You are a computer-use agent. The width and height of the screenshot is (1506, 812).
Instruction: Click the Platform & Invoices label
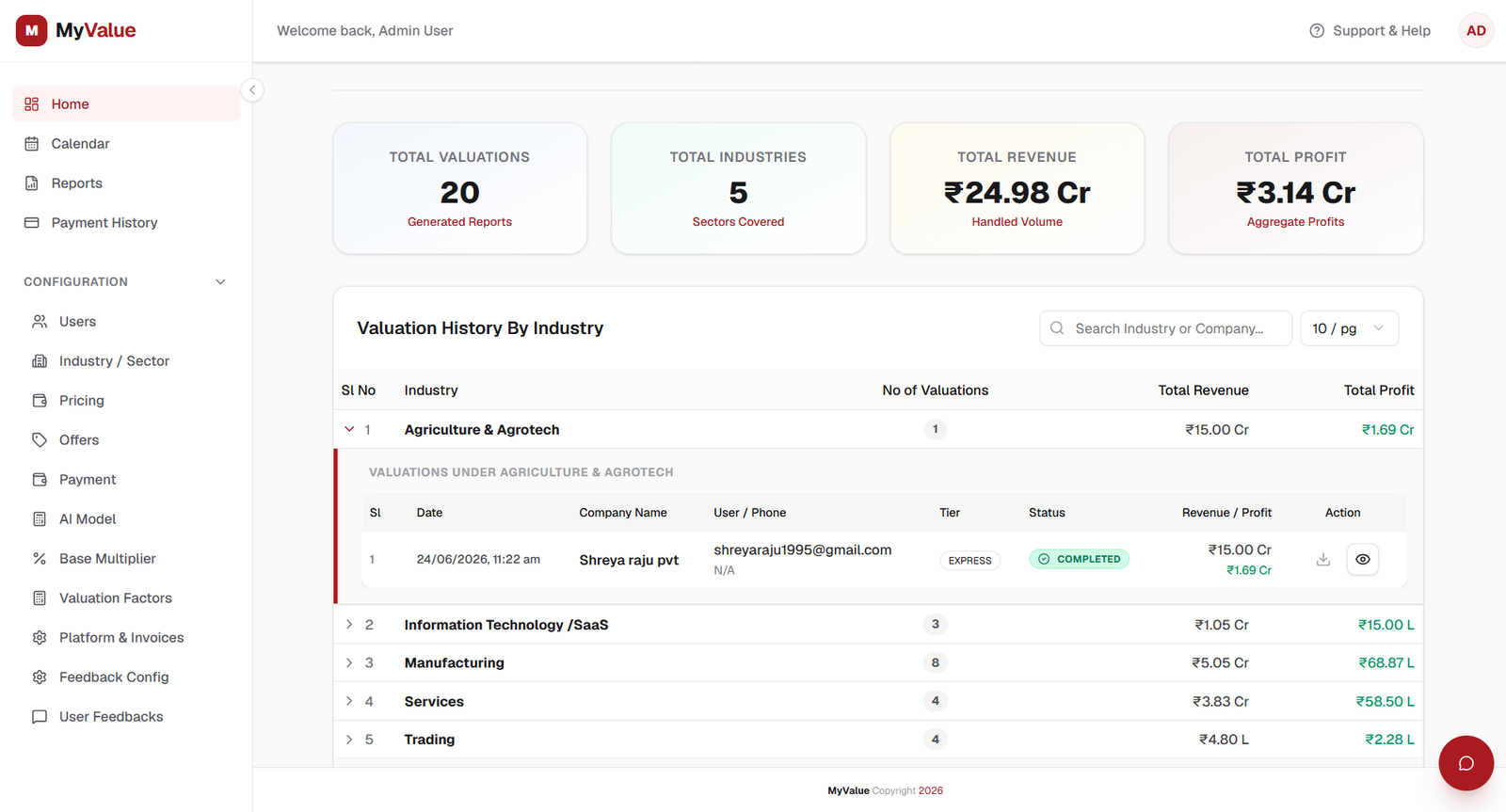[121, 637]
